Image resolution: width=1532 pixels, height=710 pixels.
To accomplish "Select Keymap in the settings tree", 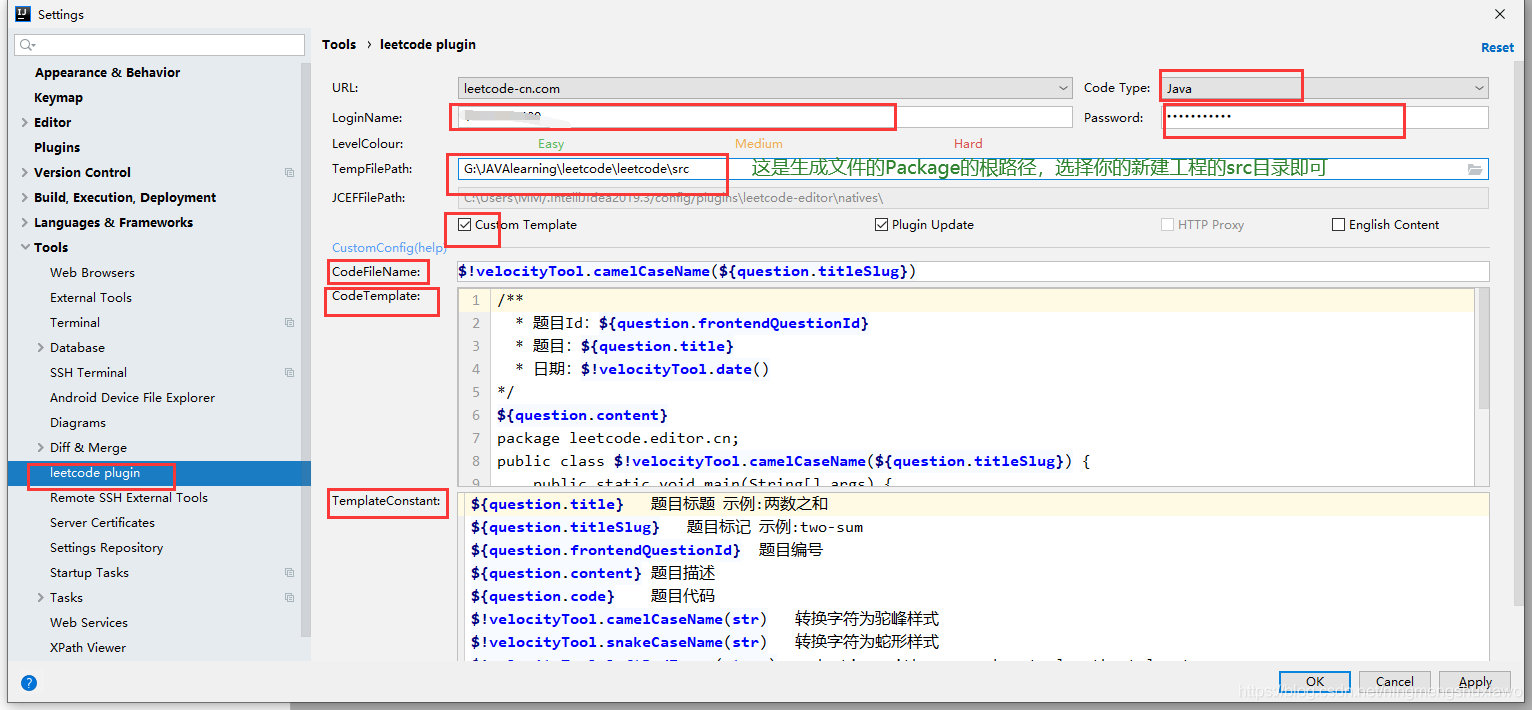I will click(x=58, y=98).
